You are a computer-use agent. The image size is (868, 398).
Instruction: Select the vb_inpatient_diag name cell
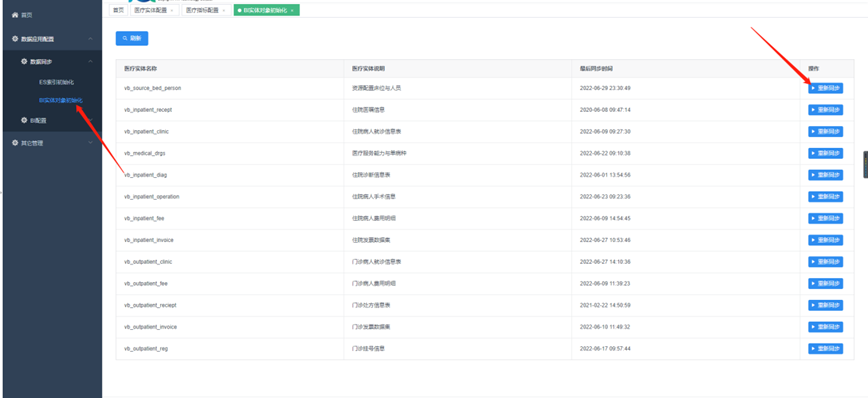(x=230, y=175)
